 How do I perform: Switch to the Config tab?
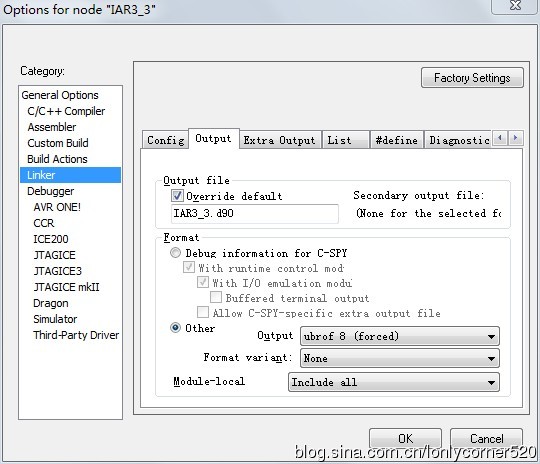pyautogui.click(x=166, y=140)
